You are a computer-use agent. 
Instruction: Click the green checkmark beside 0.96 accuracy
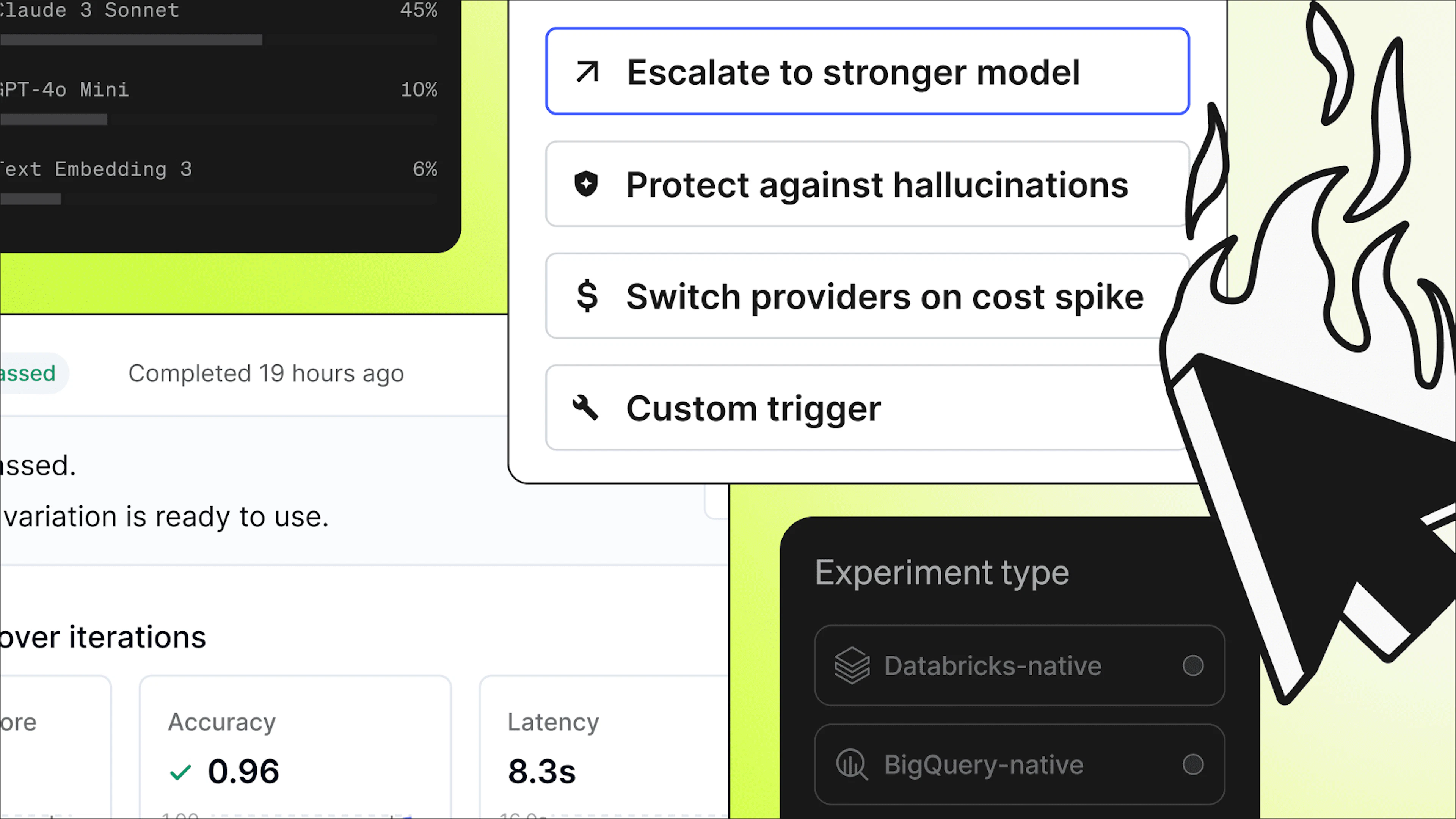[181, 772]
